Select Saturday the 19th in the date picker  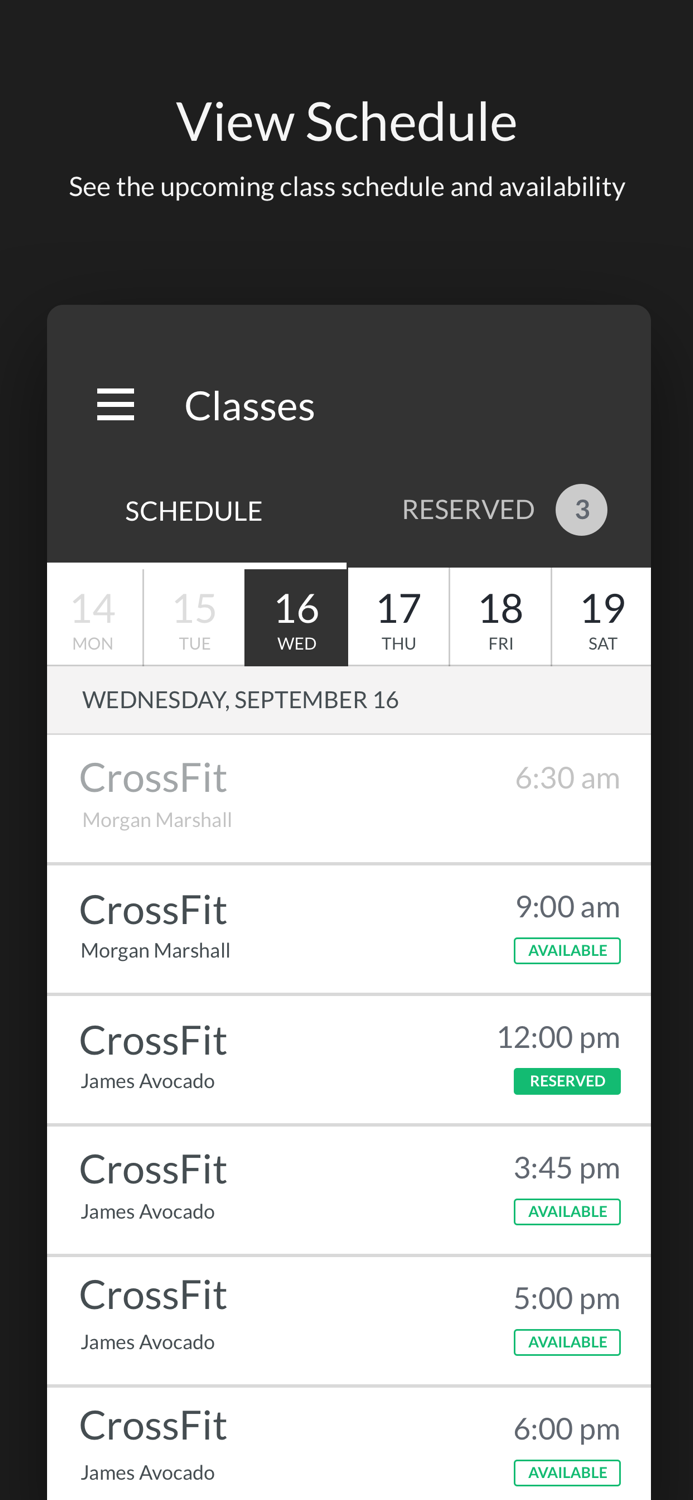603,615
